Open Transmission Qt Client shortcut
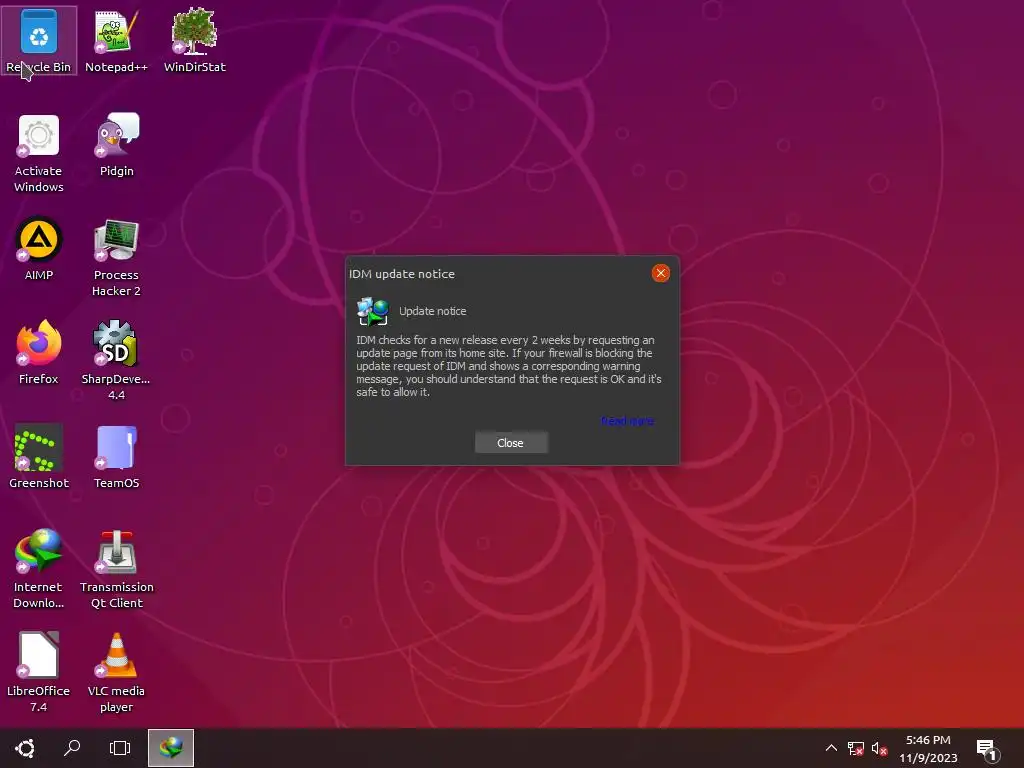Viewport: 1024px width, 768px height. 116,569
